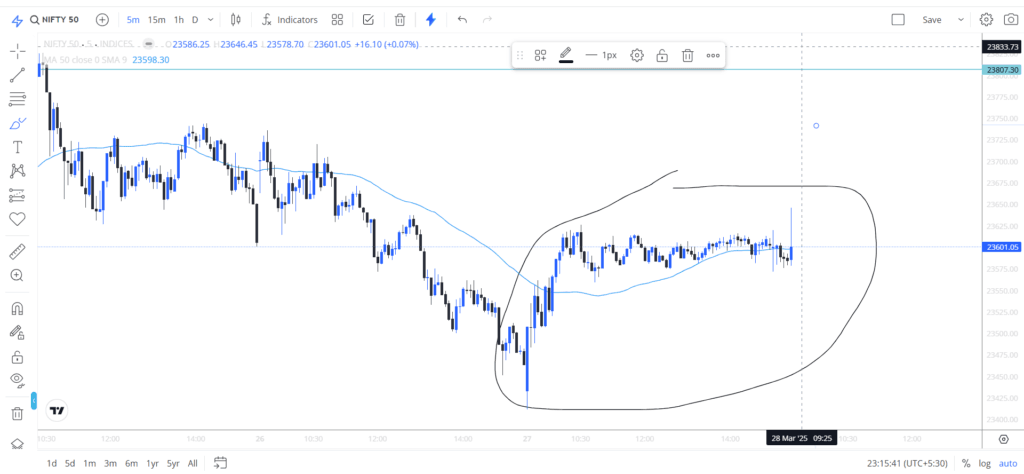Screen dimensions: 1024x474
Task: Click floating toolbar drag handle dots
Action: tap(520, 55)
